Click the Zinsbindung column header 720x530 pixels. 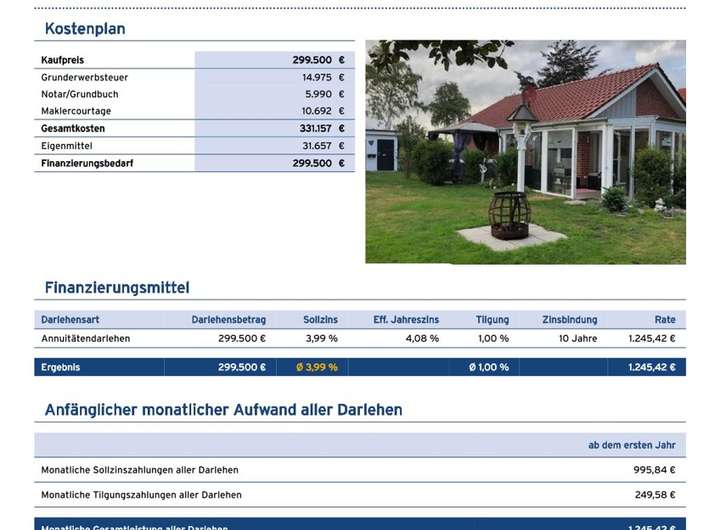coord(570,320)
